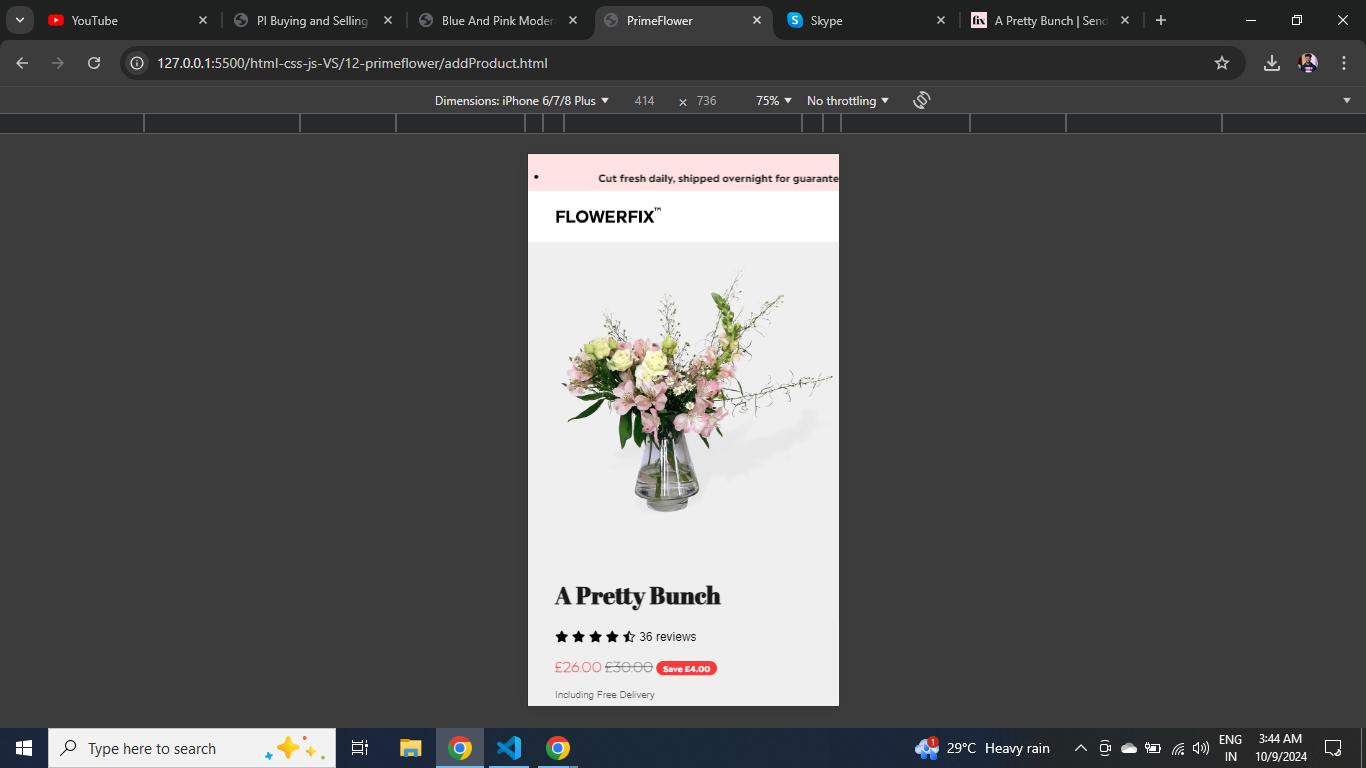The width and height of the screenshot is (1366, 768).
Task: Switch to the Skype tab
Action: click(865, 20)
